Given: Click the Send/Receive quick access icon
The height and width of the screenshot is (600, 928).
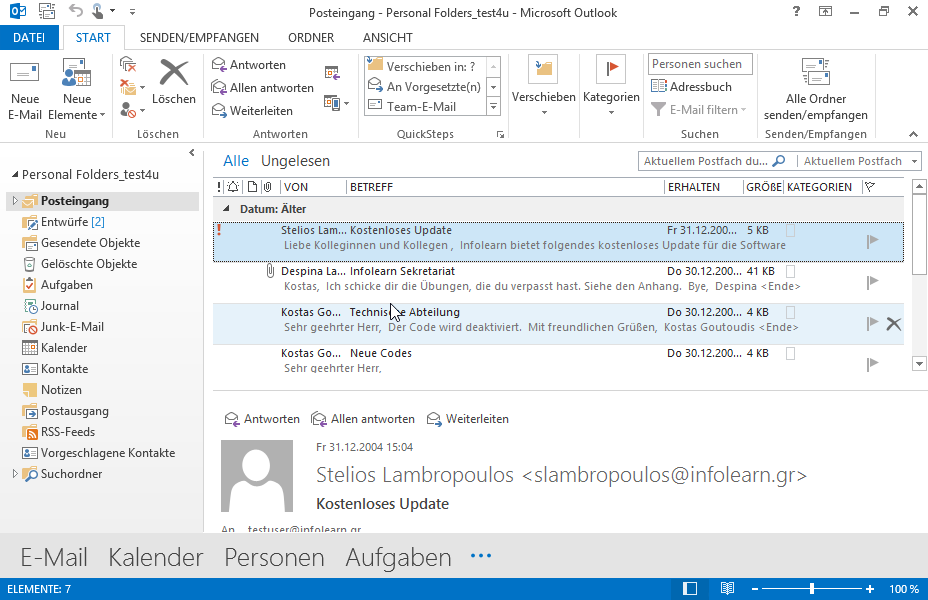Looking at the screenshot, I should [47, 11].
